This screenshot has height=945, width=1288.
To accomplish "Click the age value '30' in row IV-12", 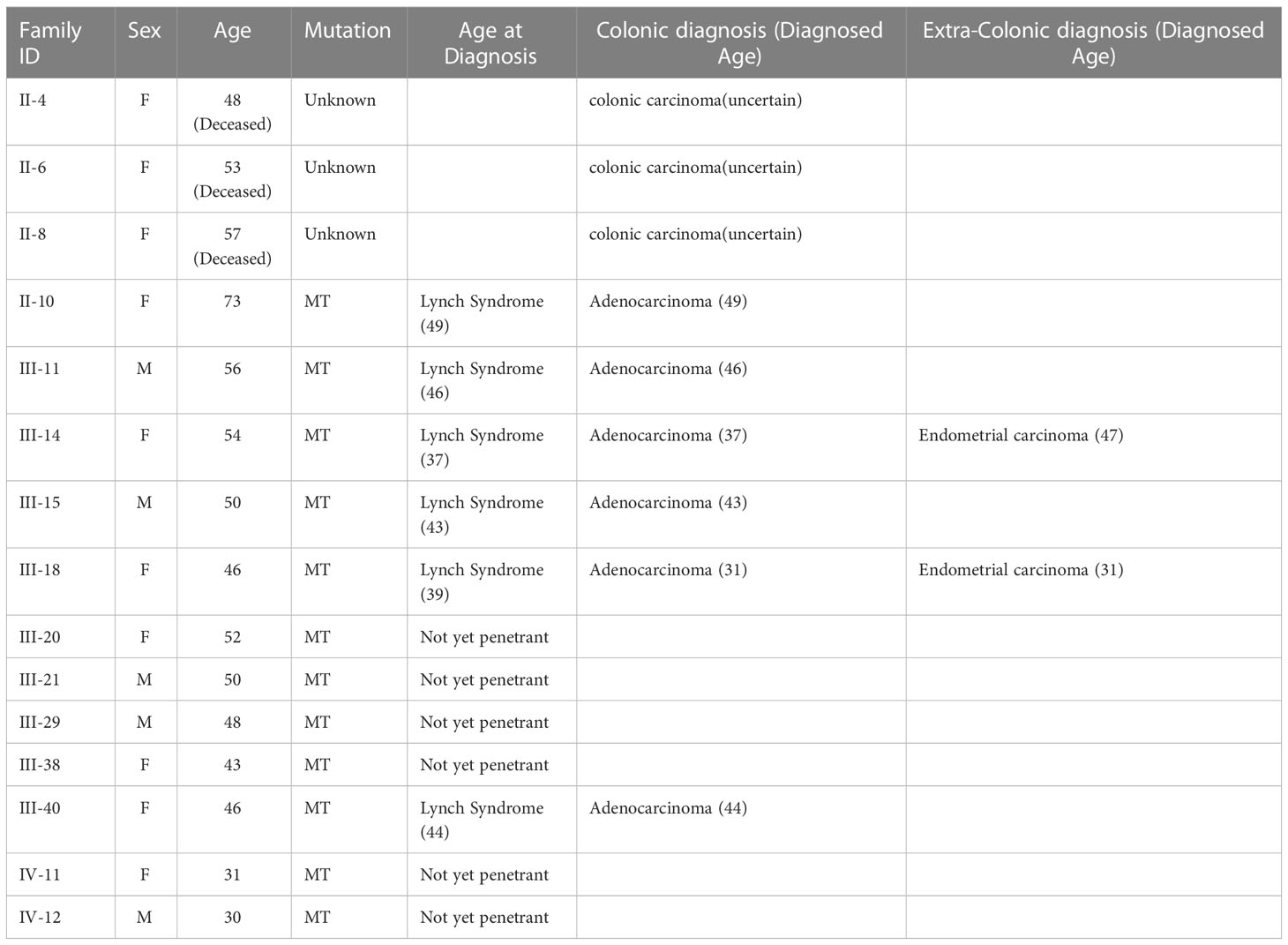I will tap(233, 918).
